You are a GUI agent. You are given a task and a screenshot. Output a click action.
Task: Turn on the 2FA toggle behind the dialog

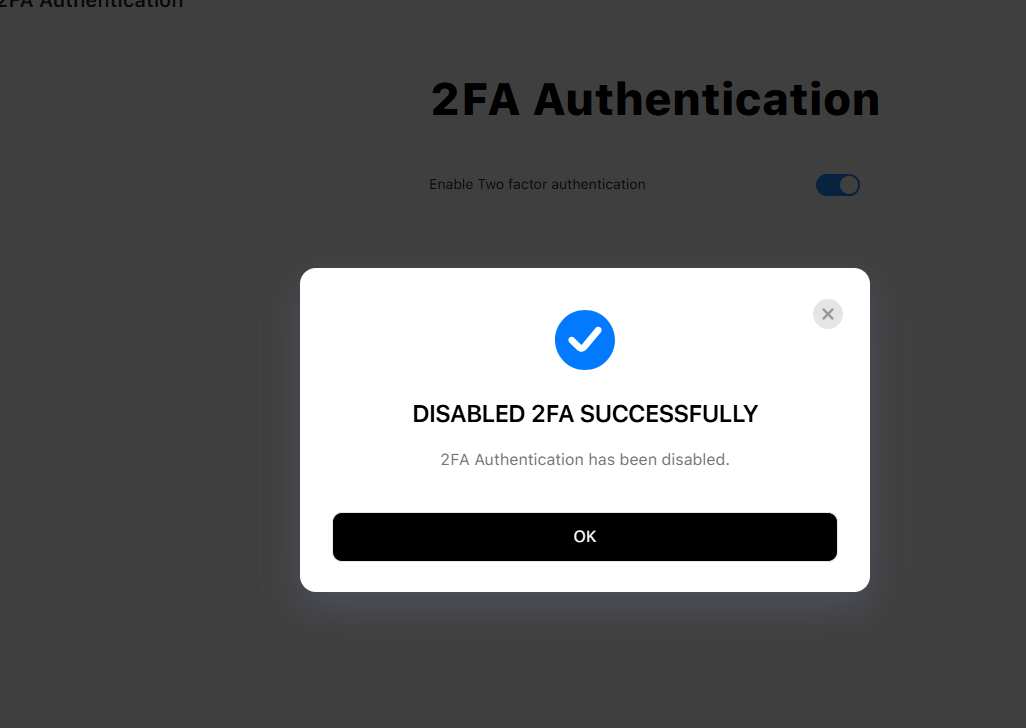point(838,185)
